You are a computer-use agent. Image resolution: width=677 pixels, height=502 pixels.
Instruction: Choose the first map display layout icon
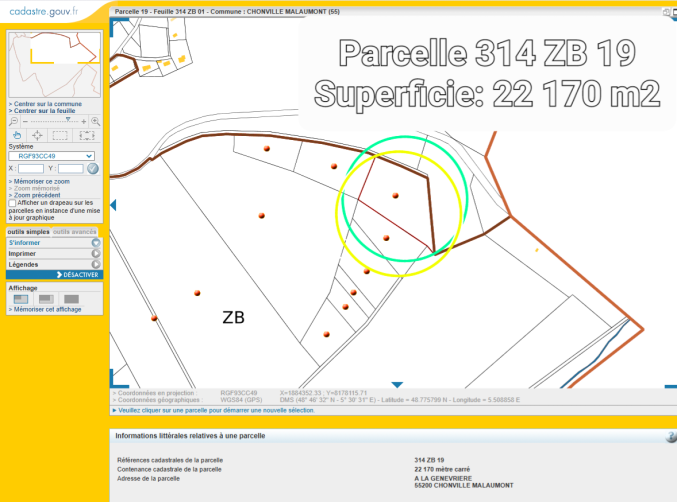(x=22, y=298)
